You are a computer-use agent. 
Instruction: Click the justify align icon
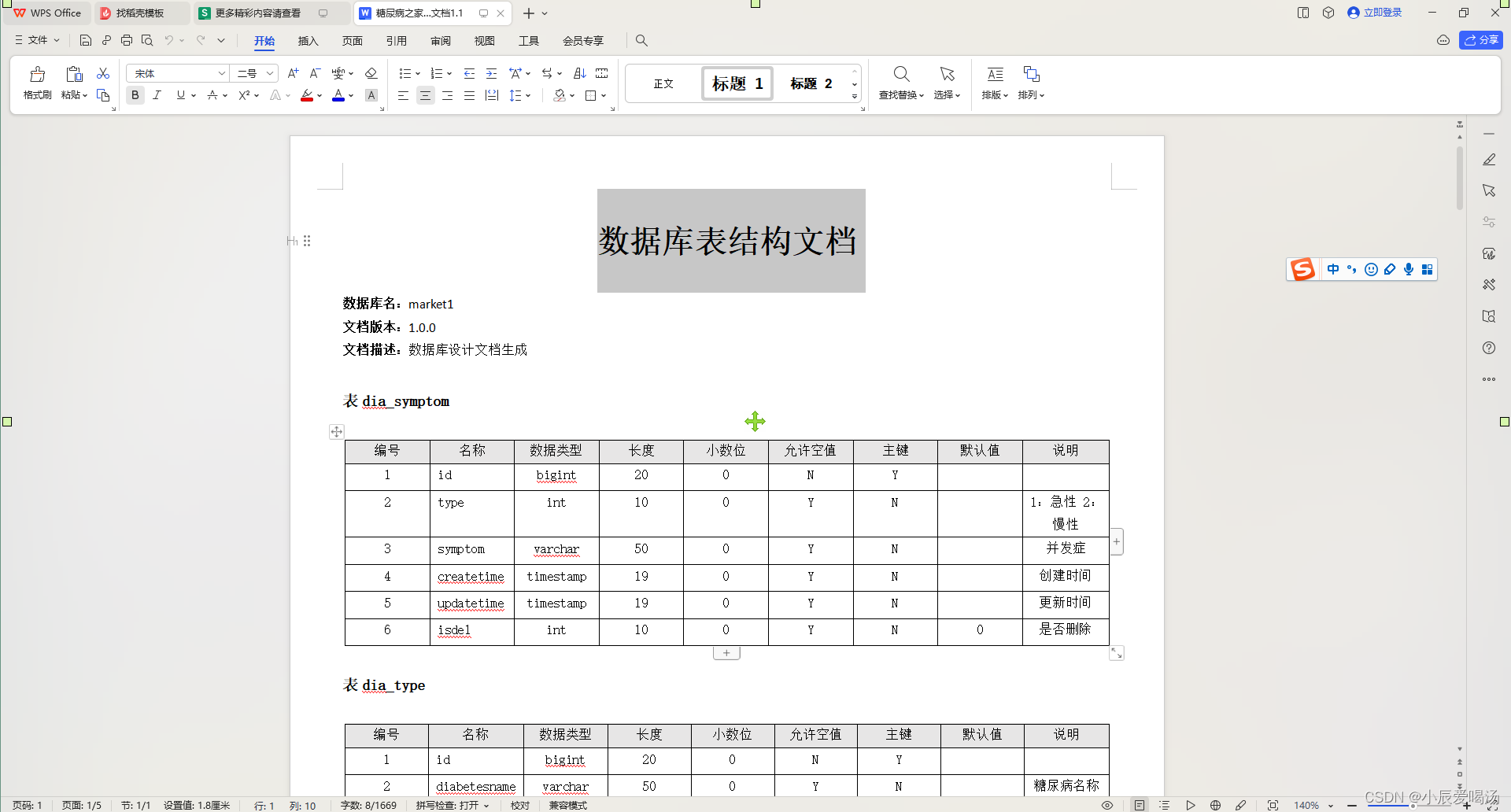[469, 95]
